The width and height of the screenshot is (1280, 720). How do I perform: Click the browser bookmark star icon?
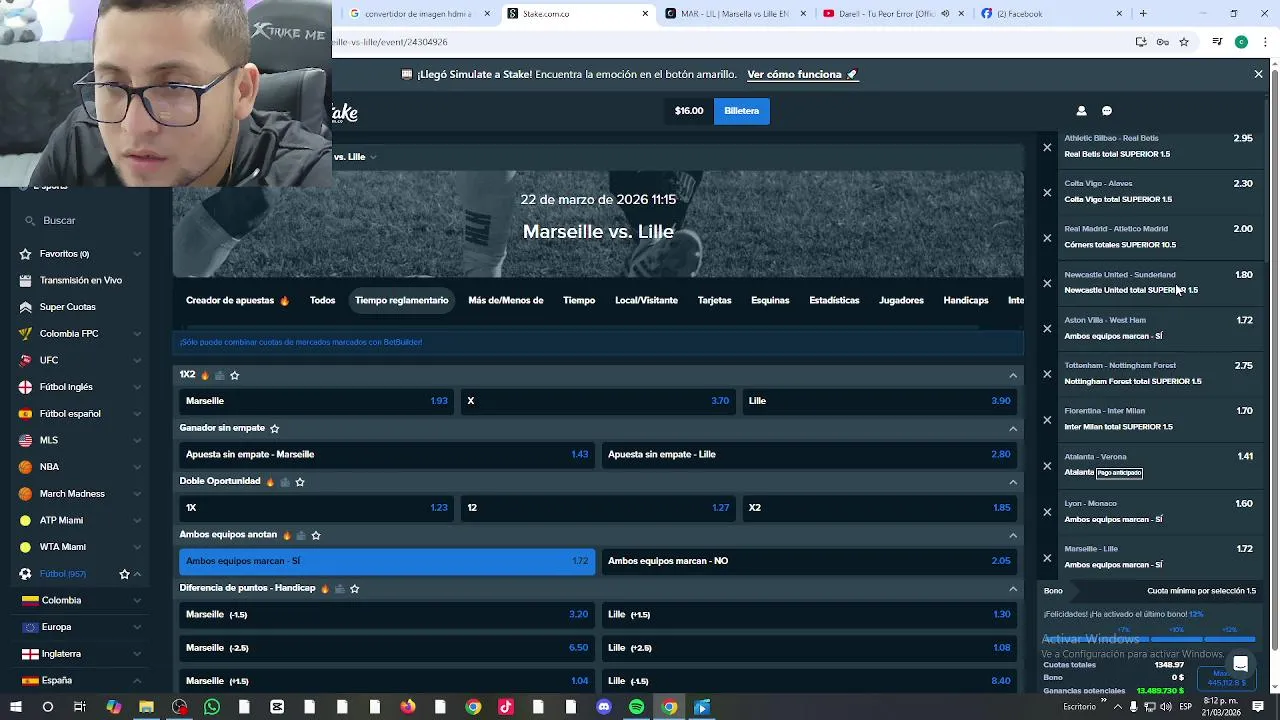1184,42
